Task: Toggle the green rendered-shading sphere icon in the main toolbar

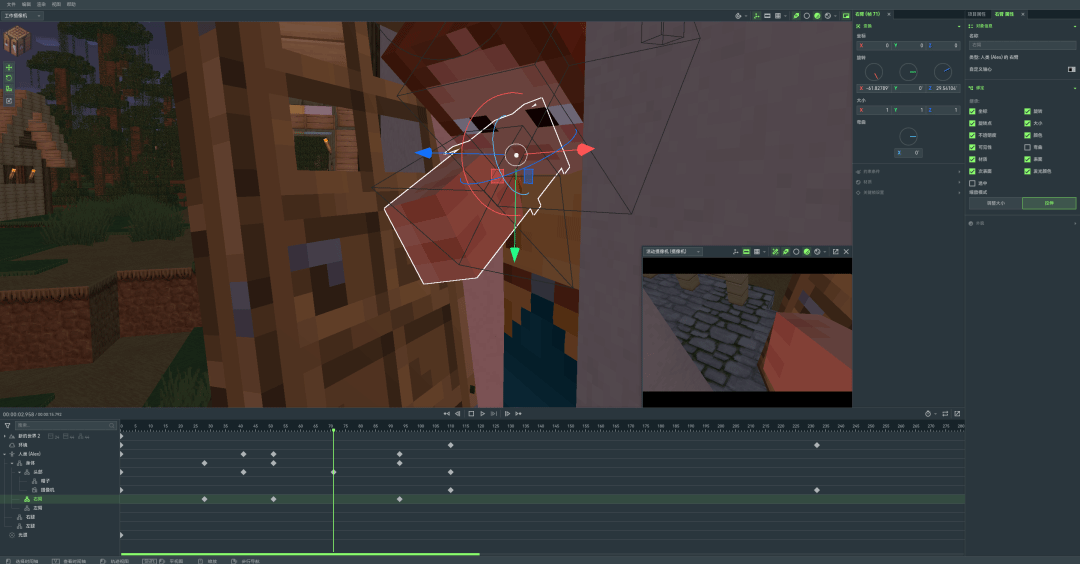Action: [817, 16]
